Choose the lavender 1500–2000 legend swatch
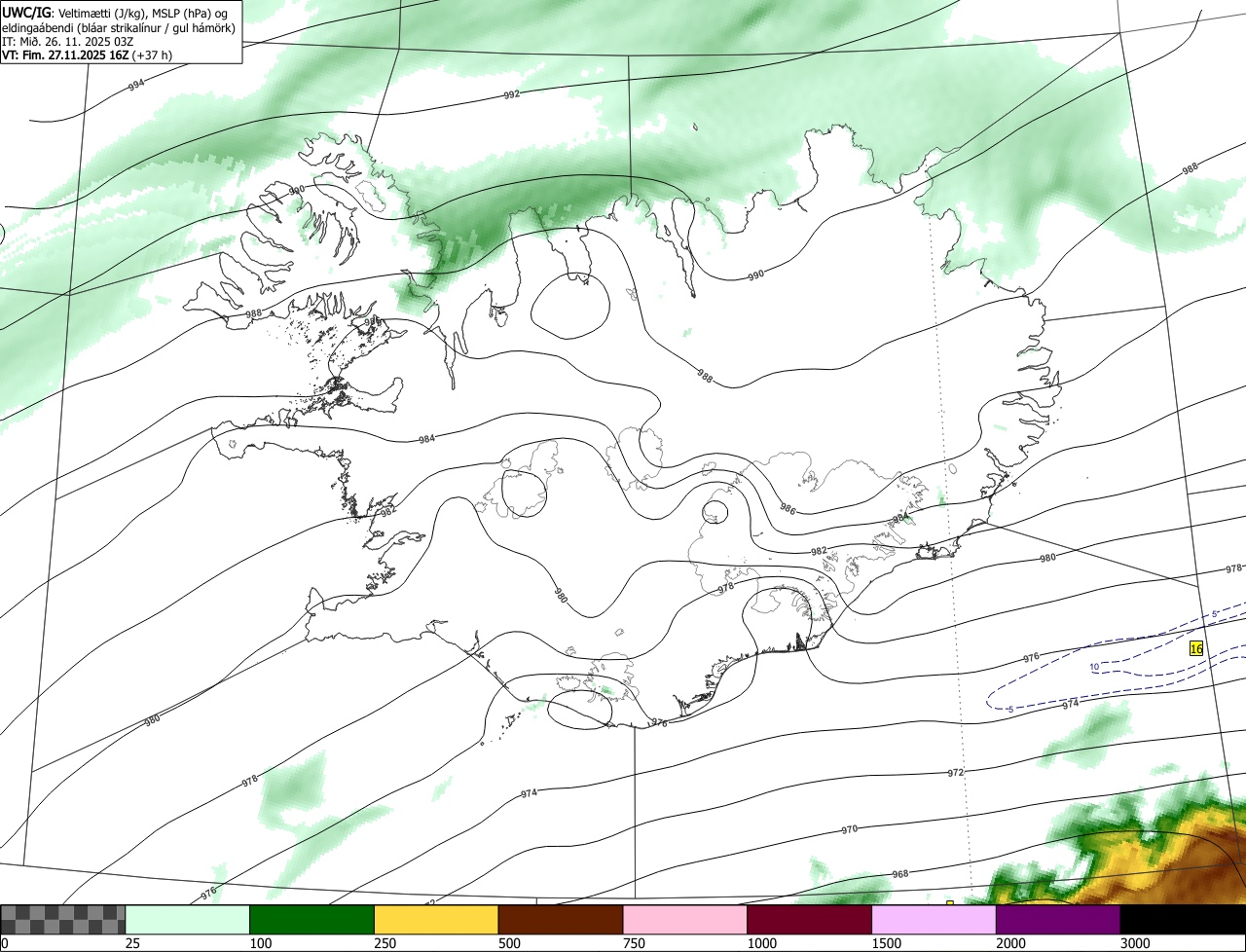The width and height of the screenshot is (1246, 952). point(934,920)
